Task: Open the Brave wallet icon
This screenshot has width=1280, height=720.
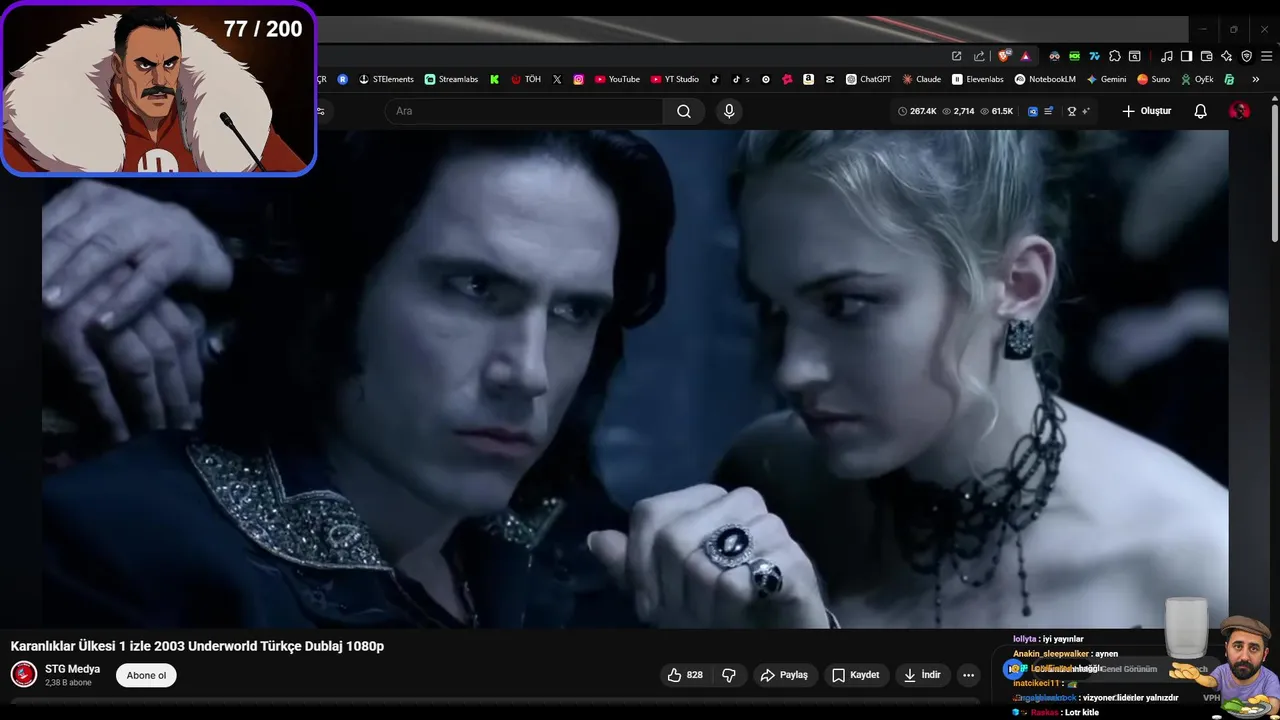Action: pos(1206,56)
